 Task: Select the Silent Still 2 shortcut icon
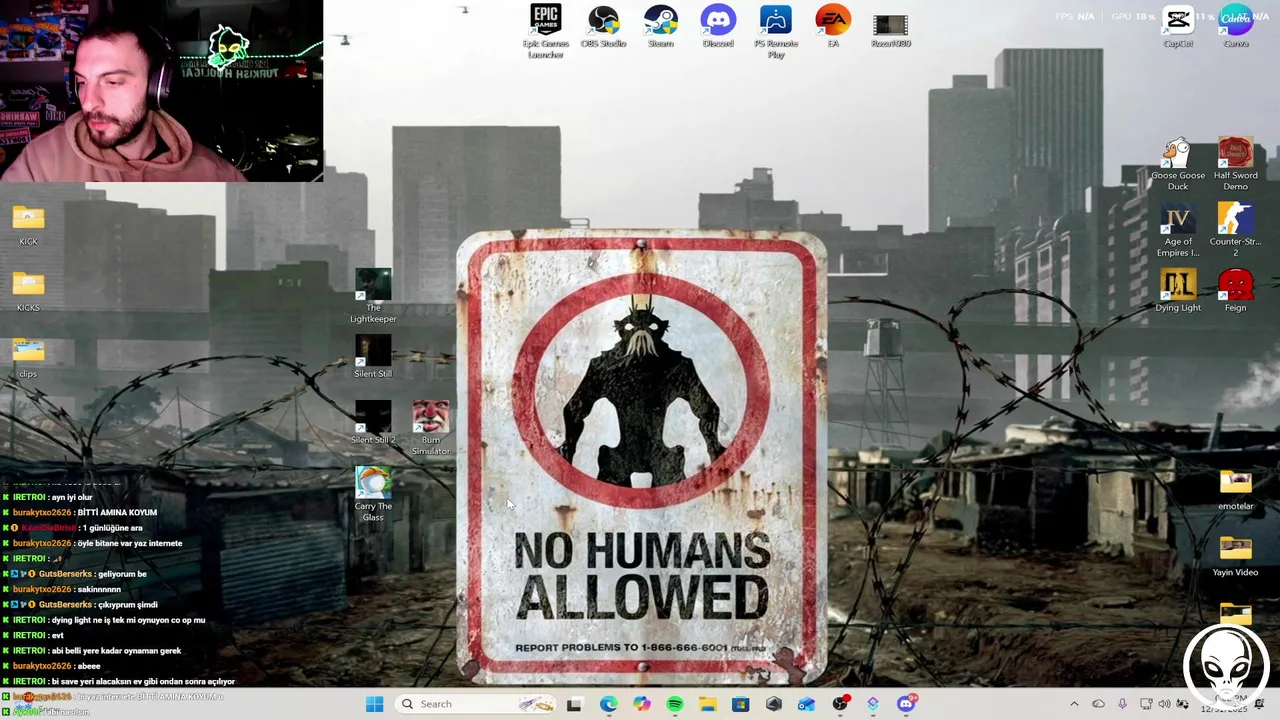[x=373, y=423]
